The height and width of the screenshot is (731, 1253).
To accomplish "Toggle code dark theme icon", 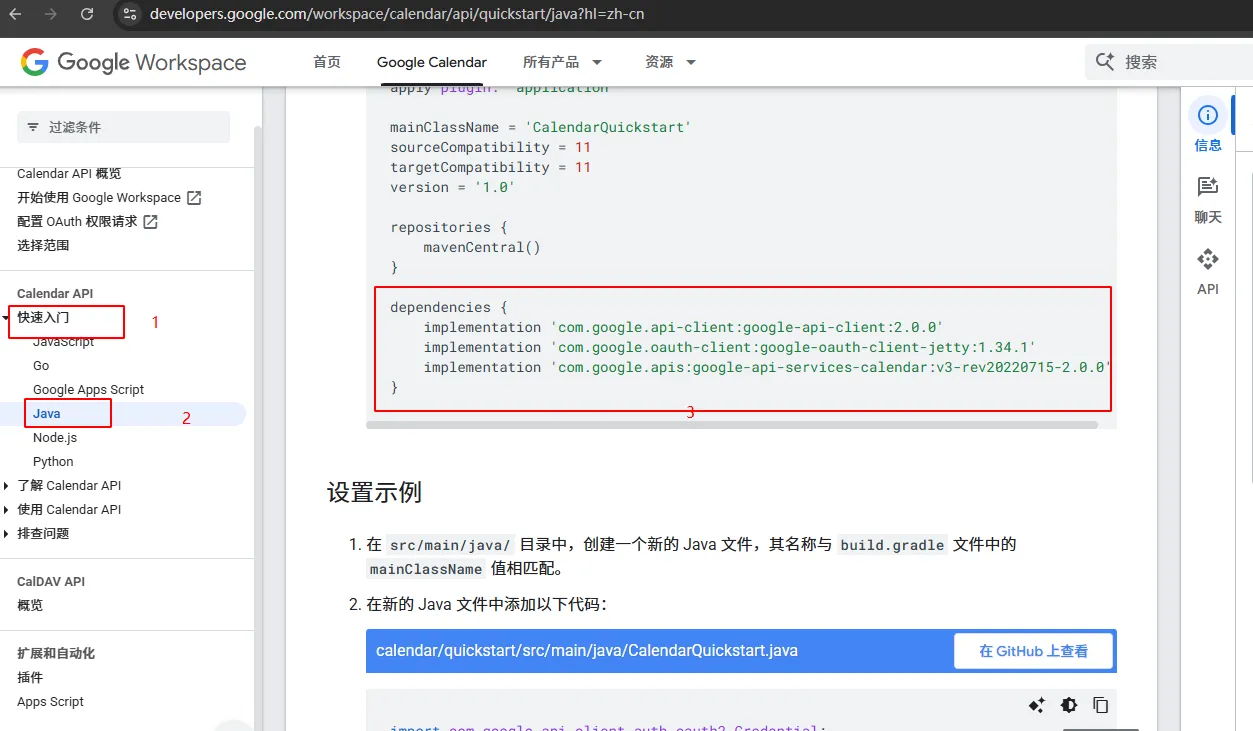I will tap(1069, 705).
